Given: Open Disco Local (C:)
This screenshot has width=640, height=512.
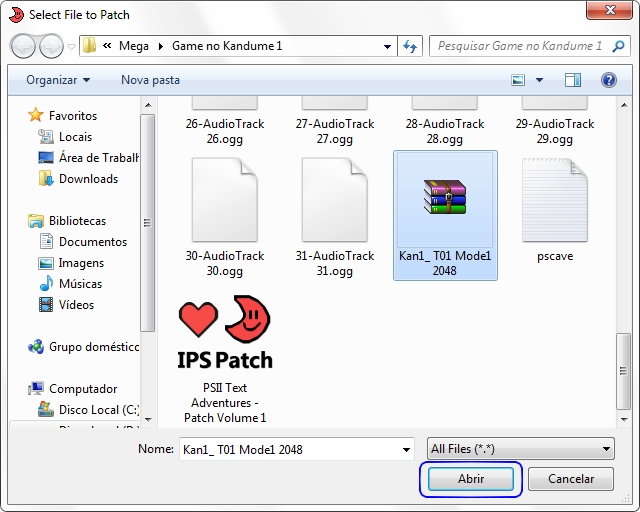Looking at the screenshot, I should [x=99, y=410].
